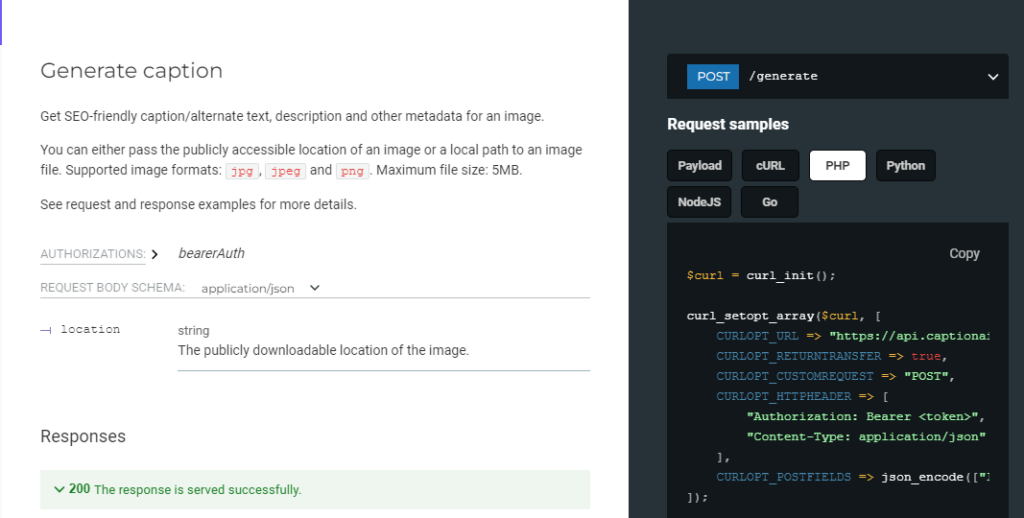Copy the PHP code sample
The height and width of the screenshot is (518, 1024).
964,254
